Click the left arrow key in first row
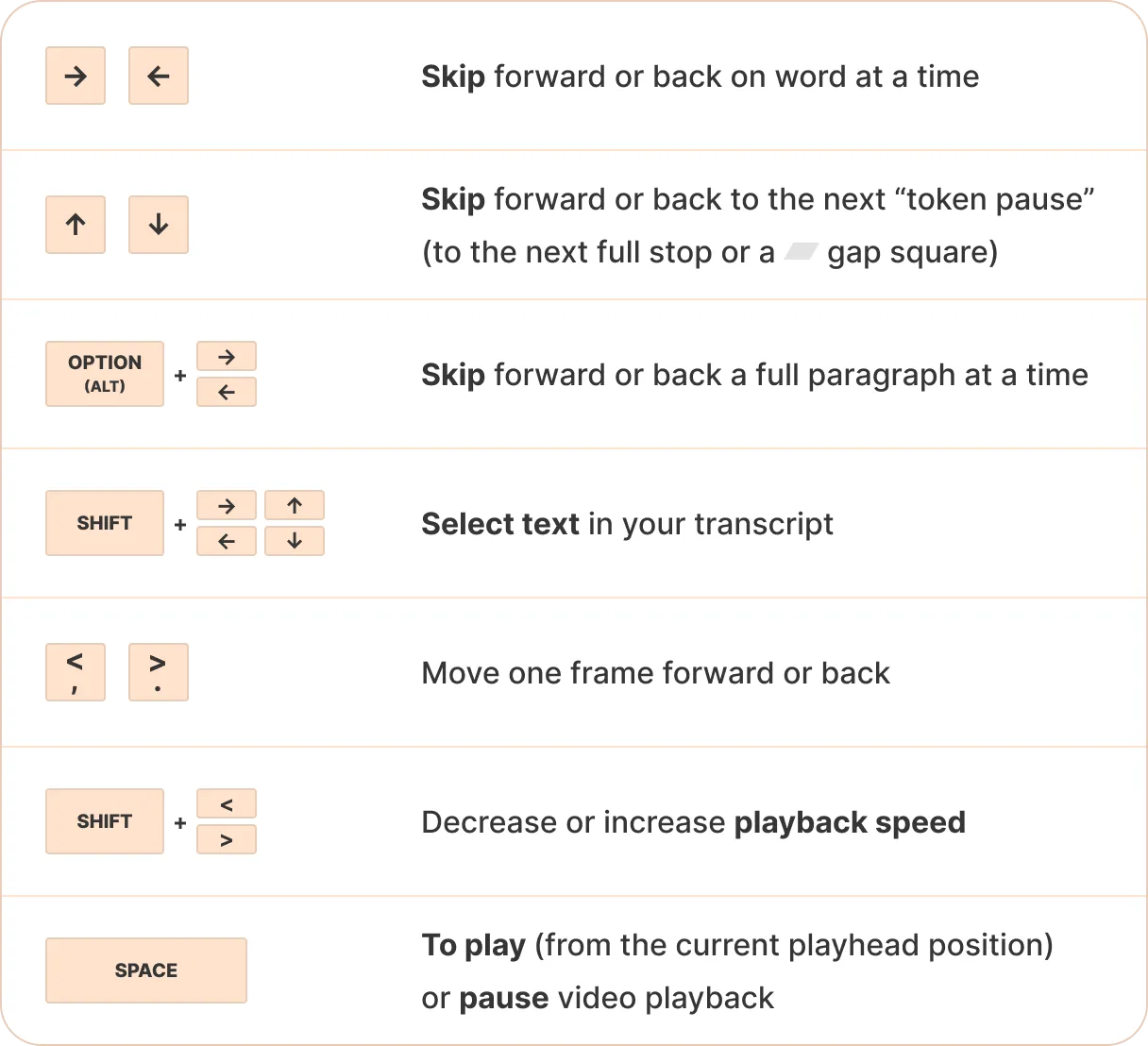1148x1046 pixels. click(x=159, y=76)
